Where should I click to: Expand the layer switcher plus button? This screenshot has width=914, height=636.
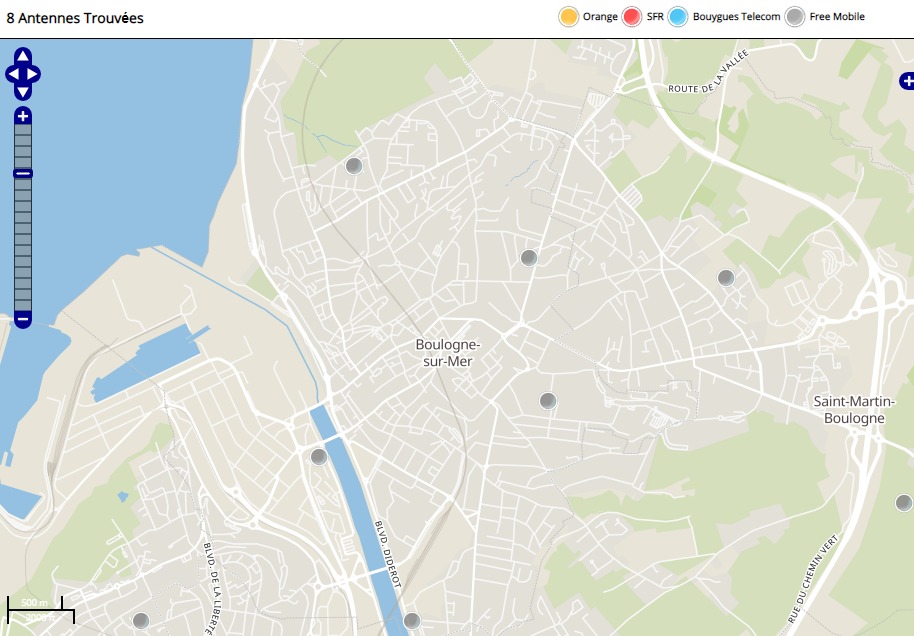[905, 81]
